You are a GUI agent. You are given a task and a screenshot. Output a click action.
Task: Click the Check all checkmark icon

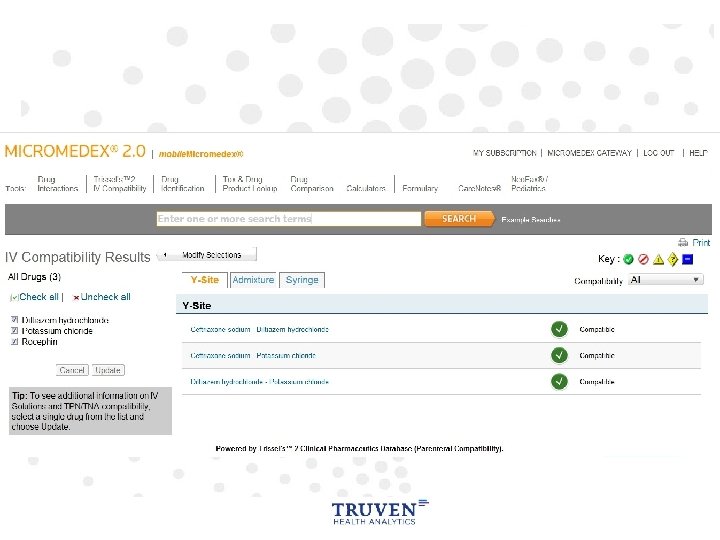point(14,298)
